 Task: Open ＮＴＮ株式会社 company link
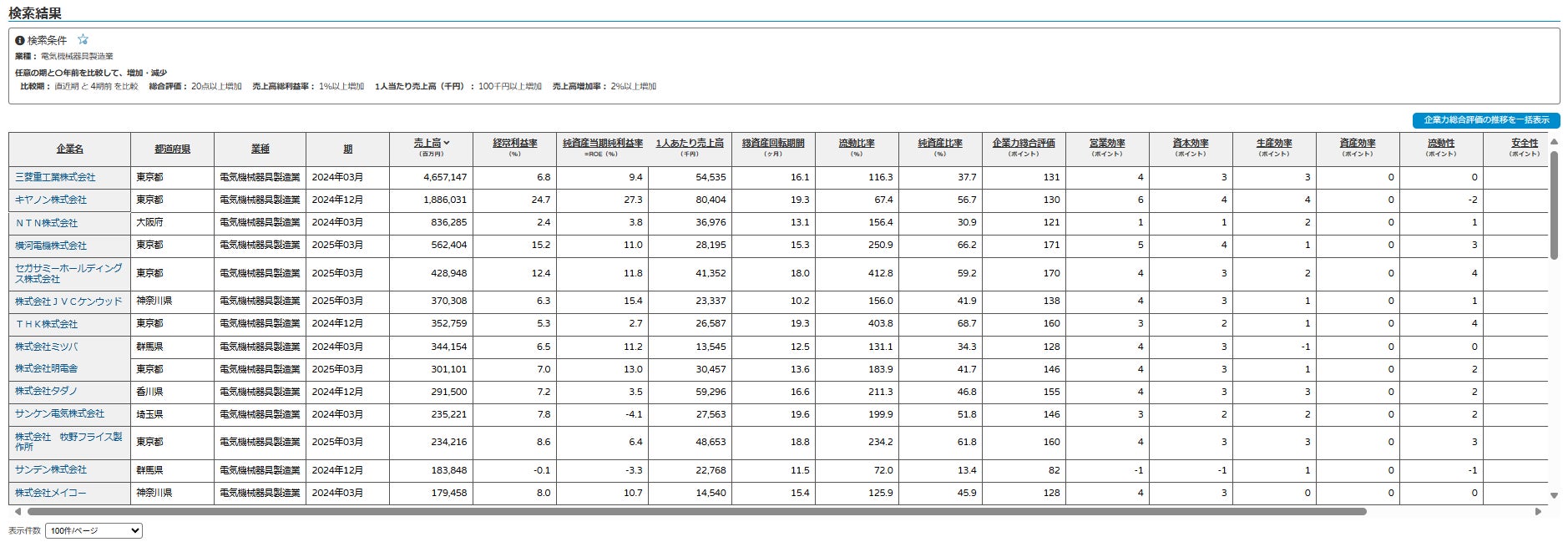(x=47, y=223)
